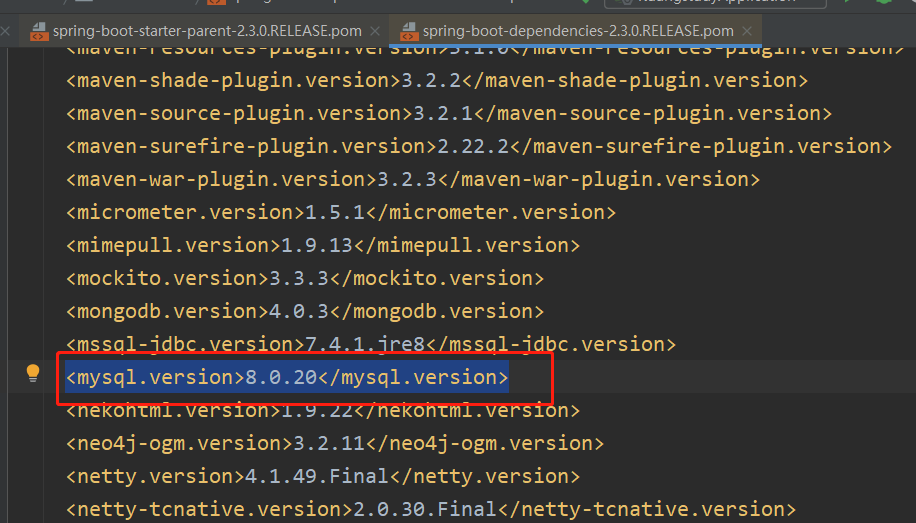The height and width of the screenshot is (523, 916).
Task: Close spring-boot-dependencies-2.3.0.RELEASE.pom tab
Action: tap(747, 31)
